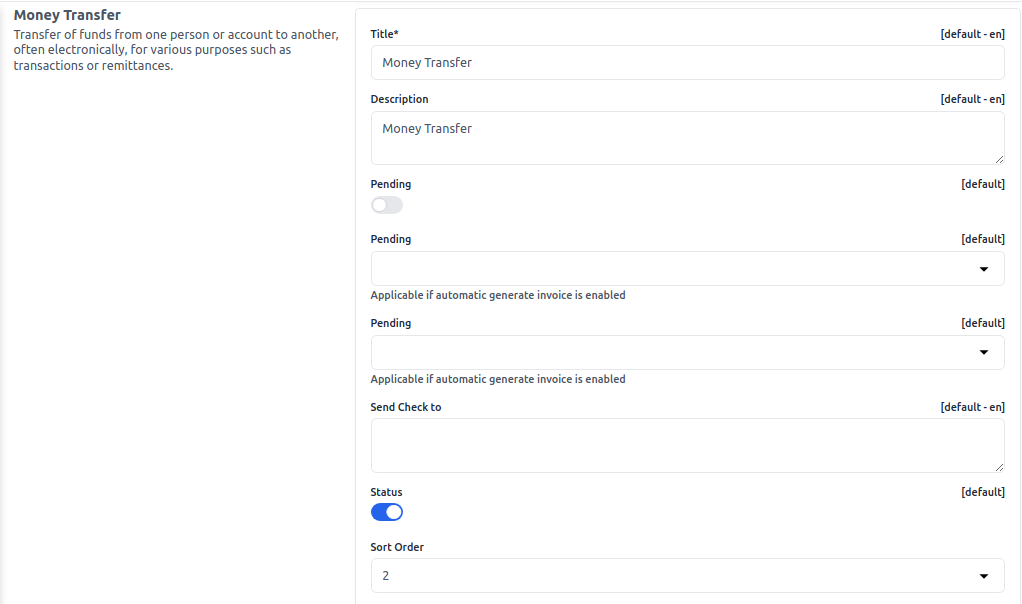Click inside the Send Check to textarea

pyautogui.click(x=687, y=445)
